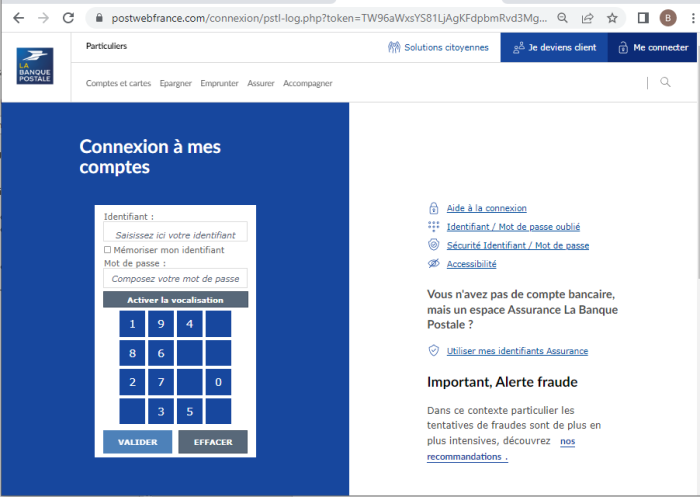The height and width of the screenshot is (497, 700).
Task: Select keypad digit 0
Action: (x=218, y=382)
